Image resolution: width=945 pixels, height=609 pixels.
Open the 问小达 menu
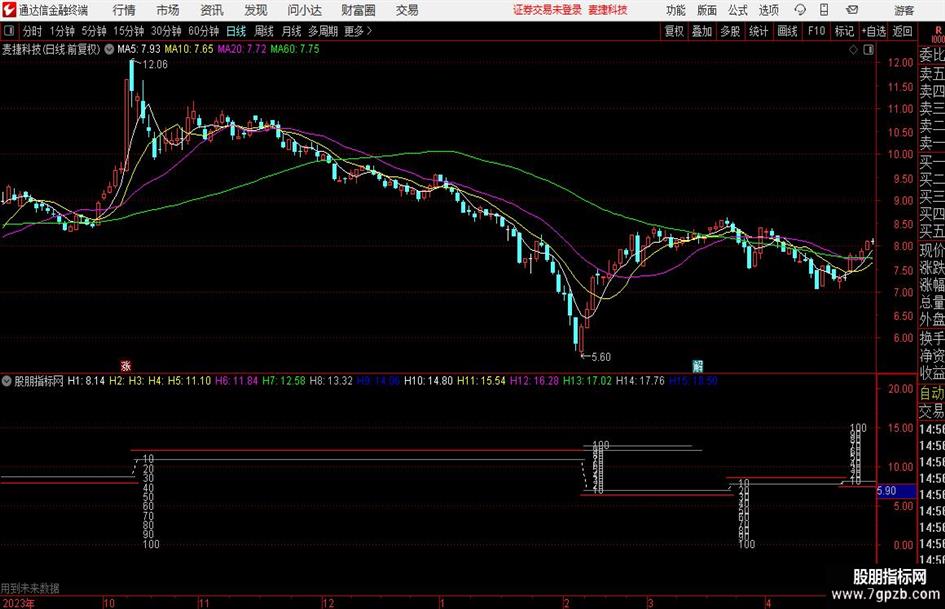click(x=304, y=10)
